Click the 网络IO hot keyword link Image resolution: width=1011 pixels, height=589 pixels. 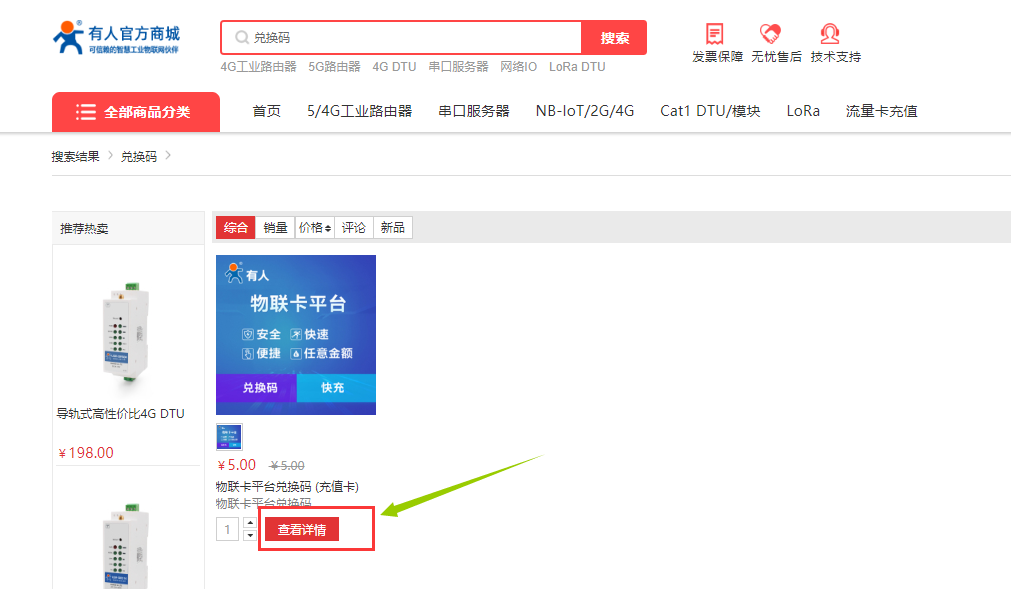point(518,66)
